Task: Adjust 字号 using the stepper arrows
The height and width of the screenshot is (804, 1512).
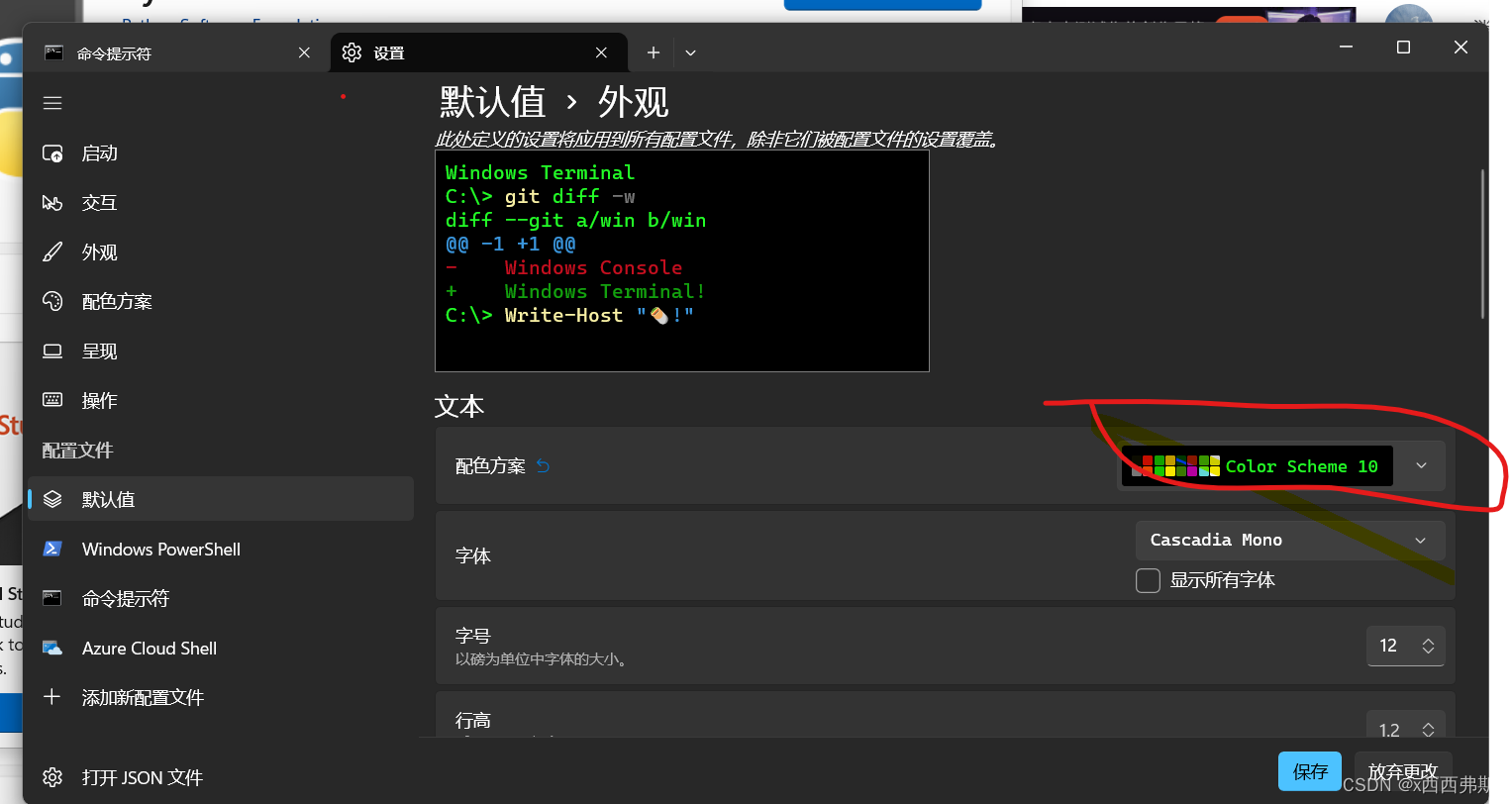Action: click(x=1428, y=646)
